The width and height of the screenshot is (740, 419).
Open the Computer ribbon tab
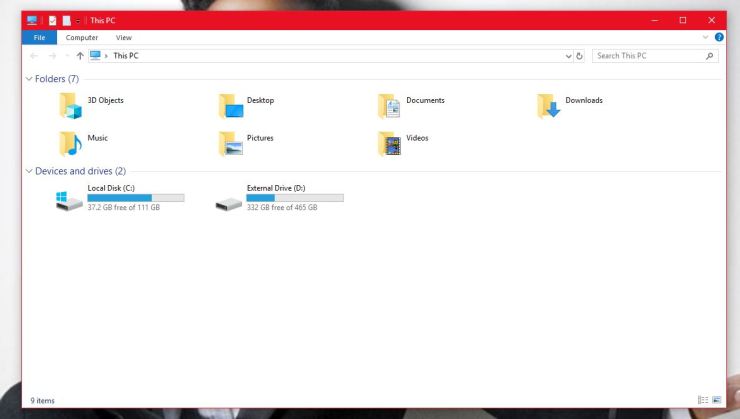(x=82, y=37)
